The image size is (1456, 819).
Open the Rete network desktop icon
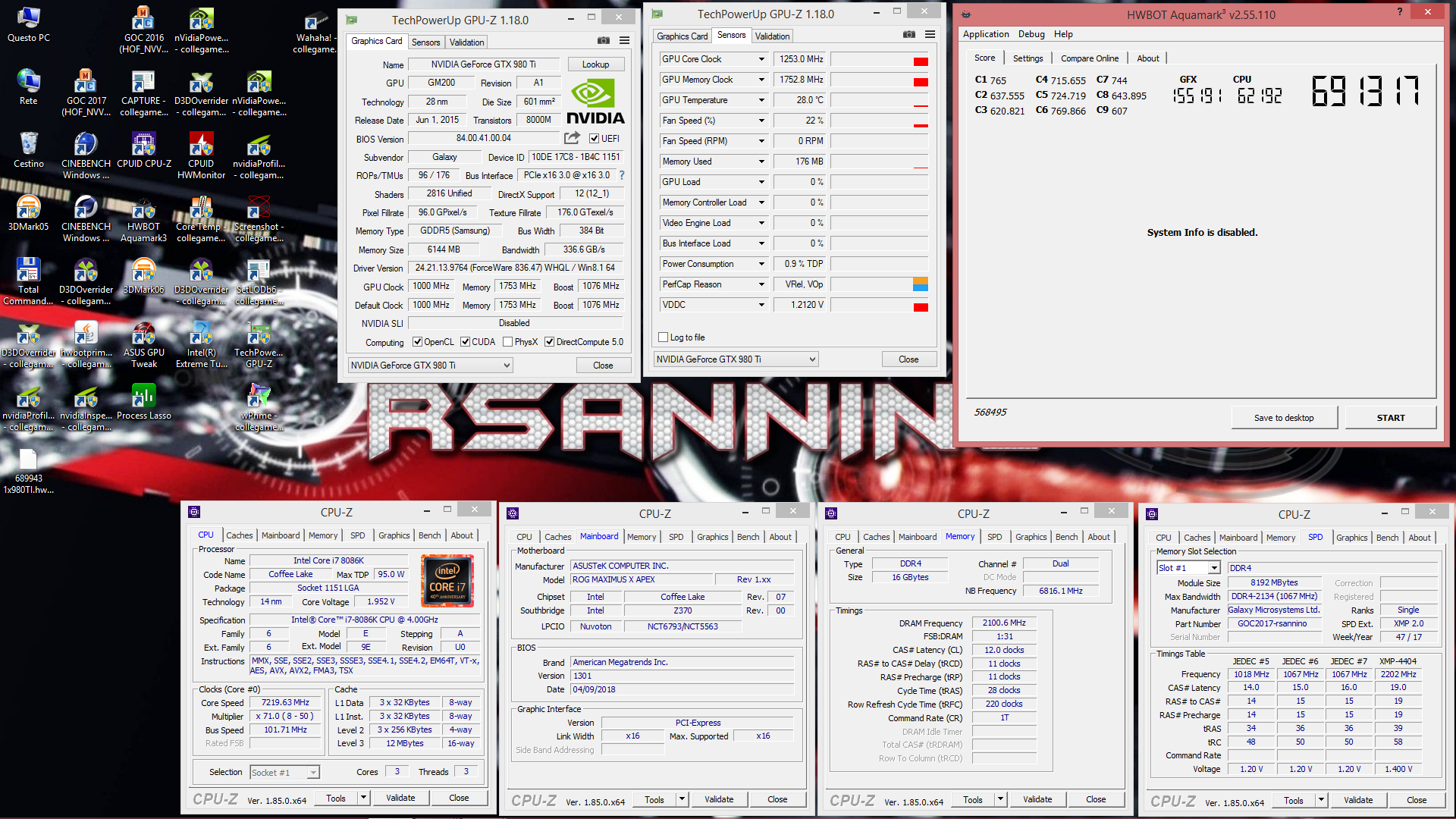pyautogui.click(x=28, y=87)
